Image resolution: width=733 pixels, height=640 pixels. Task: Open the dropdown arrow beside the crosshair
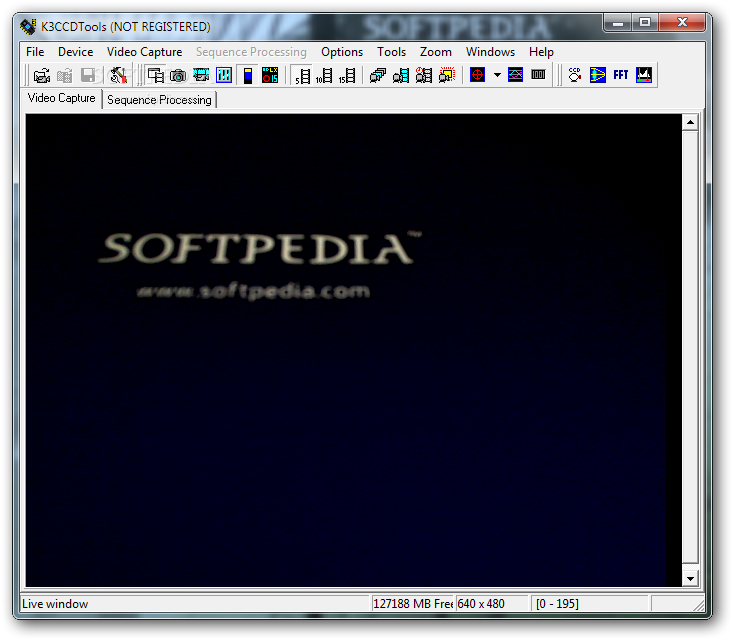pos(497,75)
